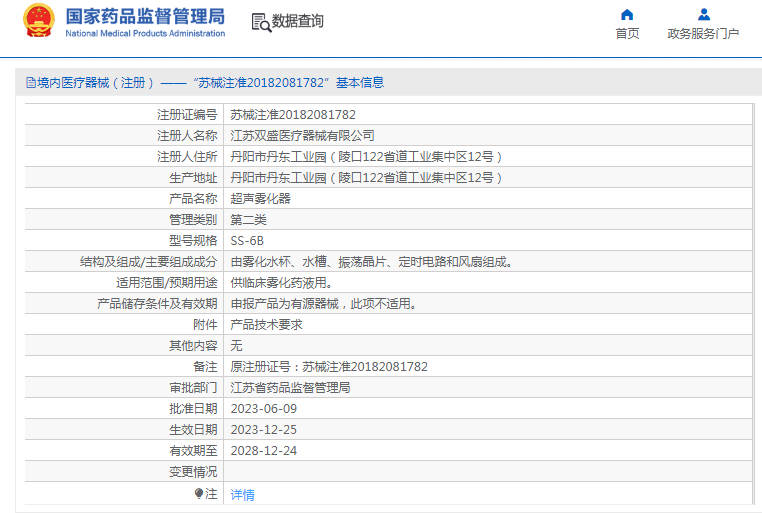Click the model specification SS-6B value

(x=247, y=241)
